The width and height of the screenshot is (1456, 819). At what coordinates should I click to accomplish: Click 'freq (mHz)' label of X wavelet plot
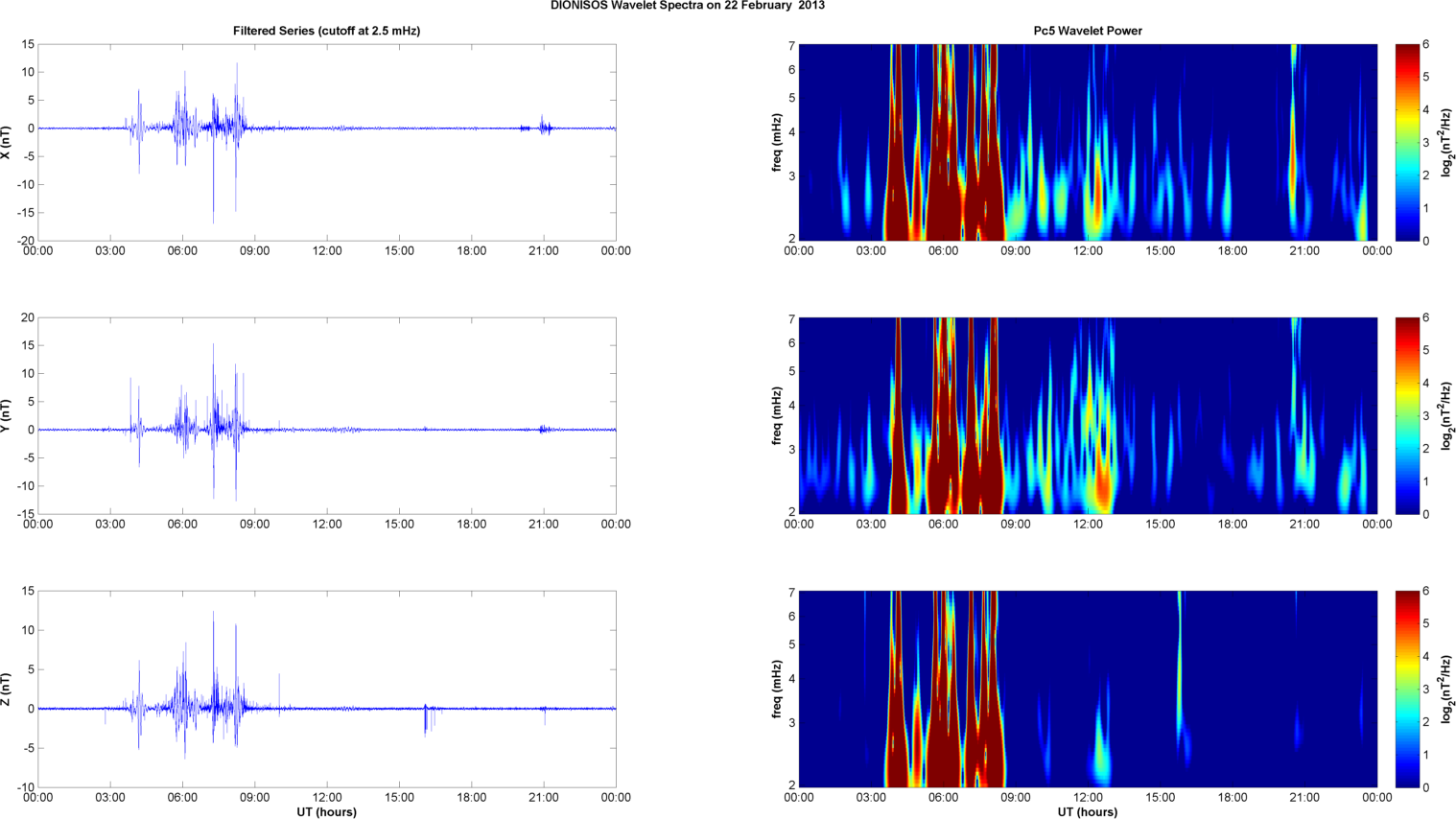point(776,142)
